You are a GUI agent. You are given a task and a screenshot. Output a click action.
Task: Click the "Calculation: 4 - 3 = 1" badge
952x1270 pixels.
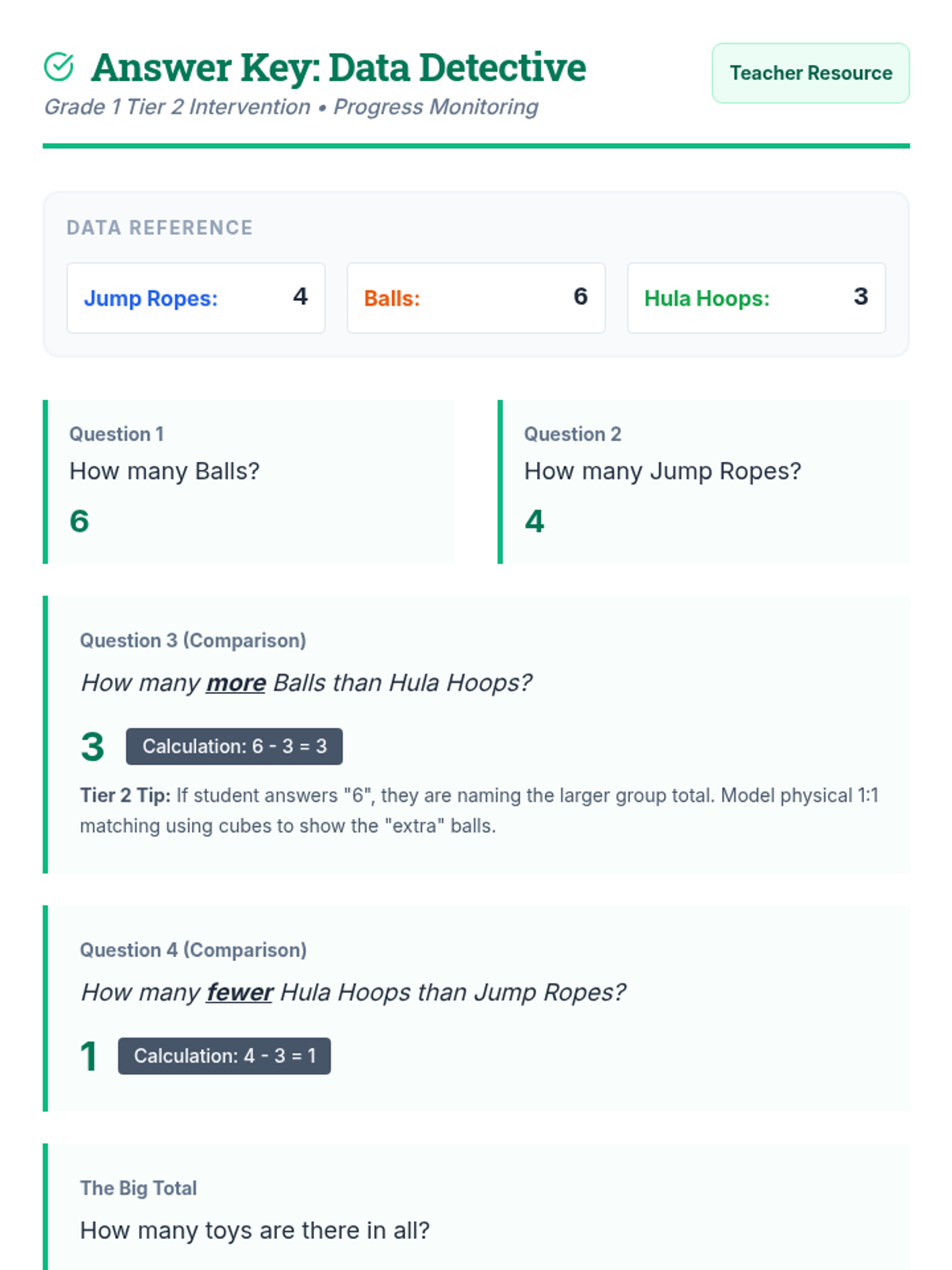(225, 1056)
